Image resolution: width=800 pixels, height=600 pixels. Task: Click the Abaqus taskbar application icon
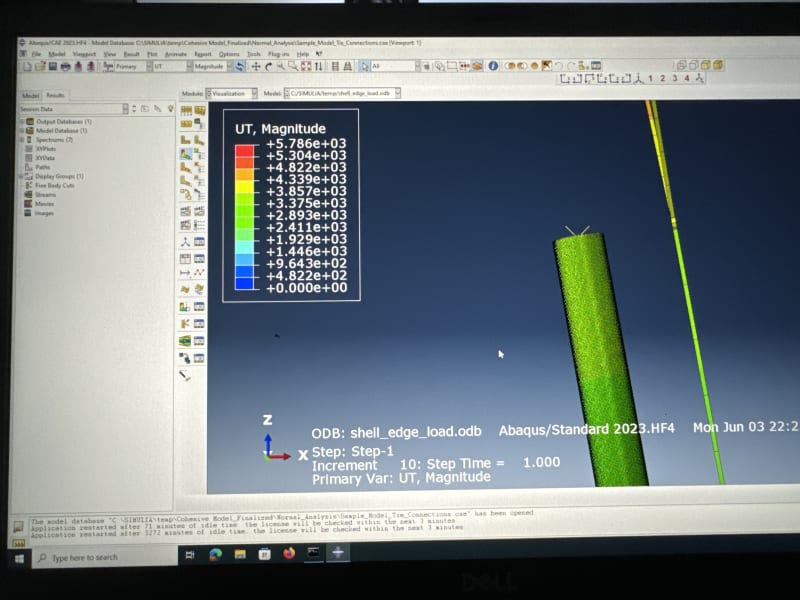338,553
